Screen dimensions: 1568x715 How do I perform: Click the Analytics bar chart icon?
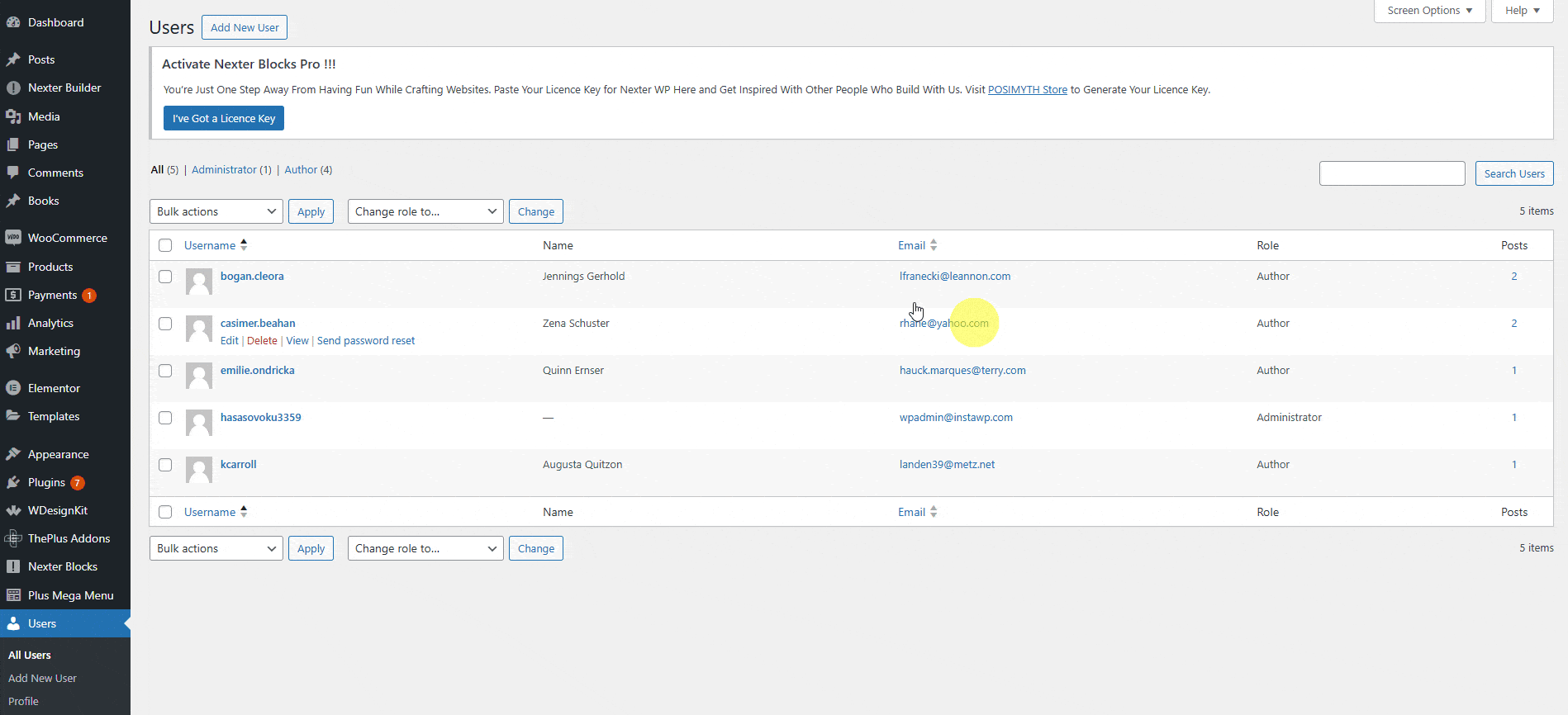click(13, 323)
